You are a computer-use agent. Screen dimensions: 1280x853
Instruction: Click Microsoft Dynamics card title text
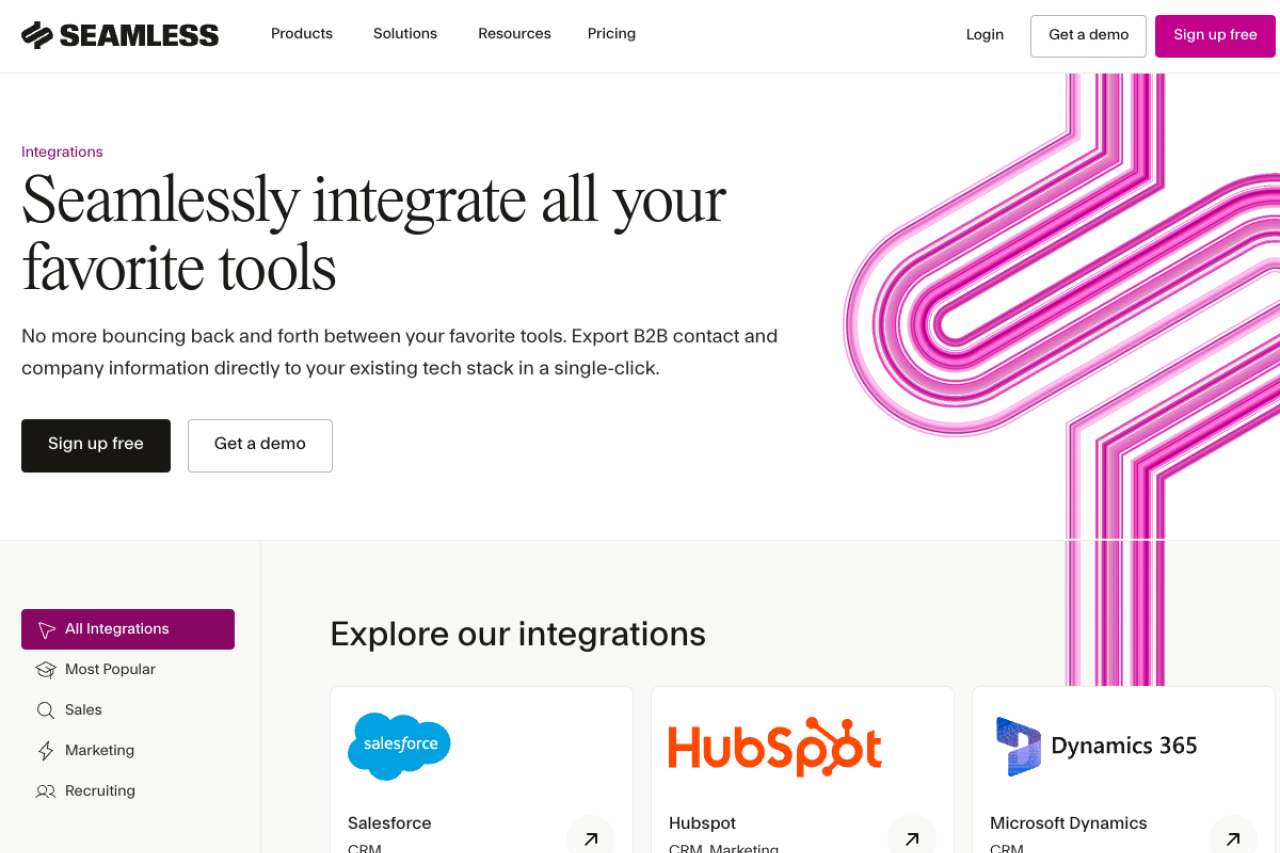click(x=1068, y=823)
